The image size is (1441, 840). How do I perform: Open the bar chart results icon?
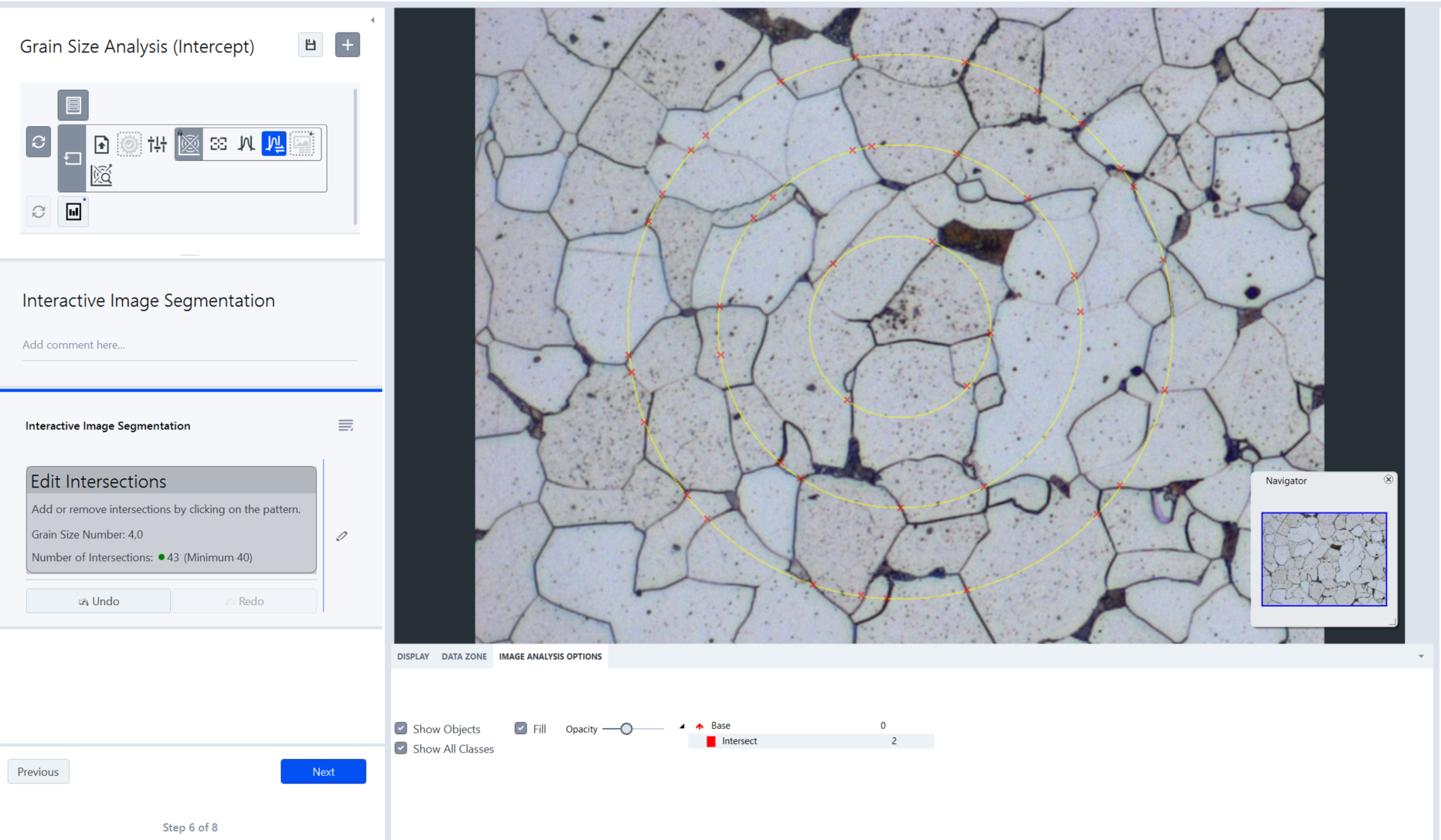coord(73,211)
